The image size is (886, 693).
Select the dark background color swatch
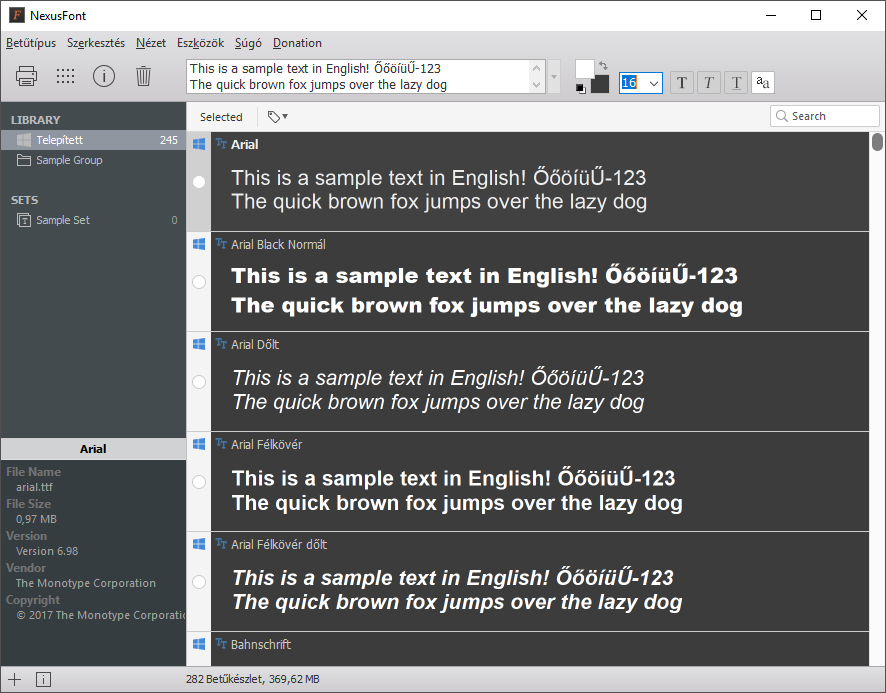coord(601,85)
